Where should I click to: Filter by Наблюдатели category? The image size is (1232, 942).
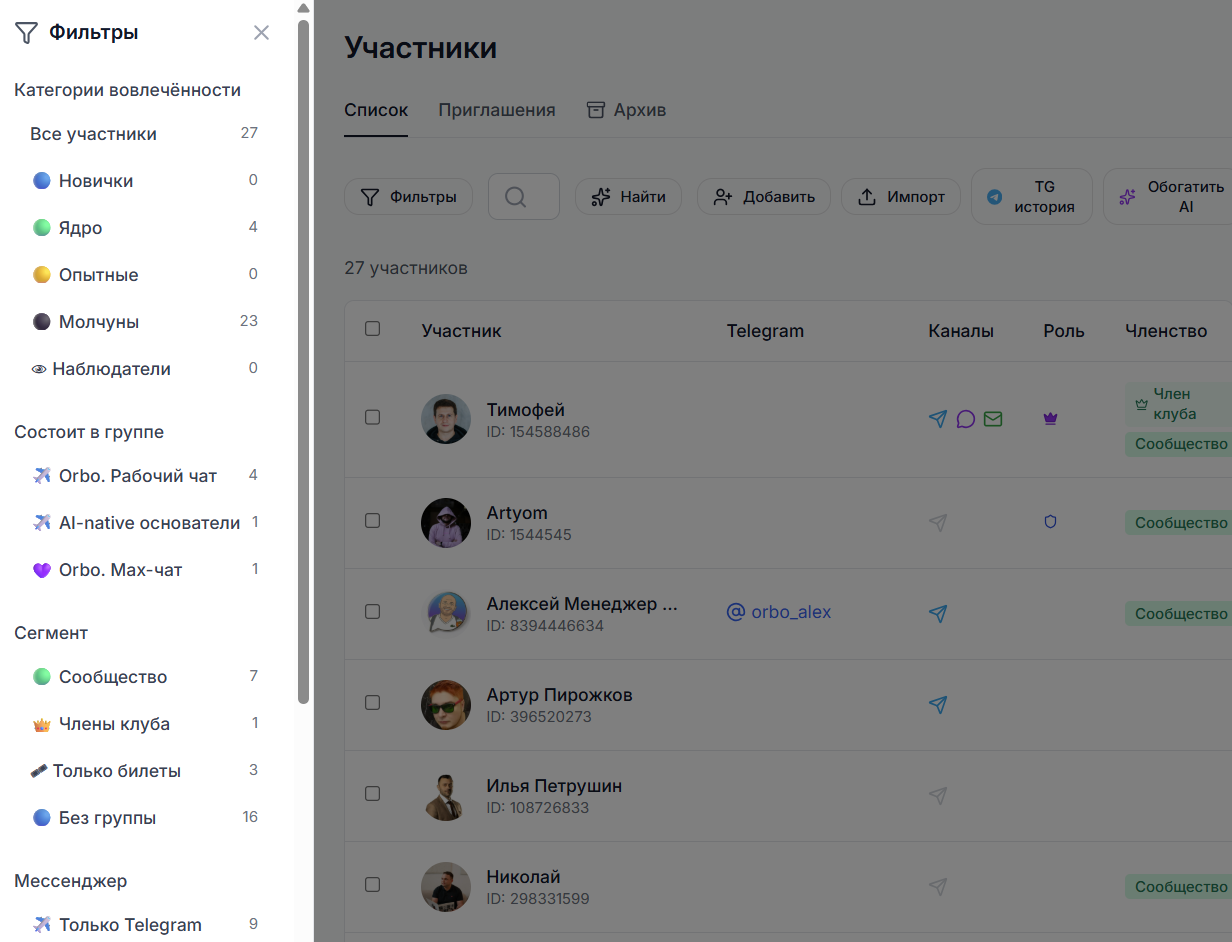[144, 369]
